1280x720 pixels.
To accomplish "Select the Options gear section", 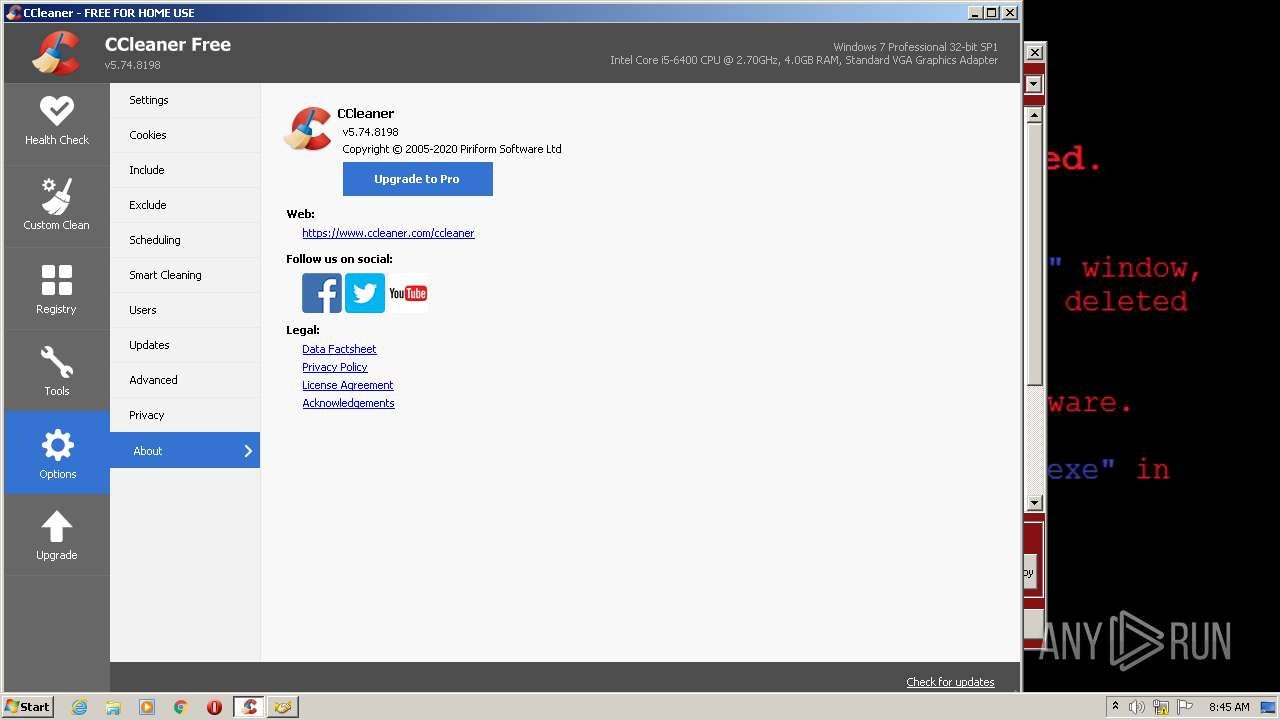I will click(57, 453).
